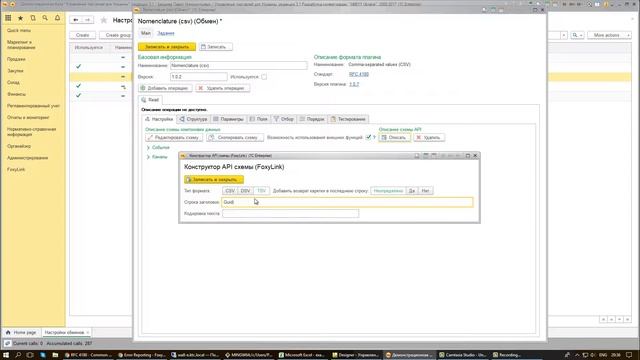Select Нет carriage return option
This screenshot has height=360, width=640.
425,191
